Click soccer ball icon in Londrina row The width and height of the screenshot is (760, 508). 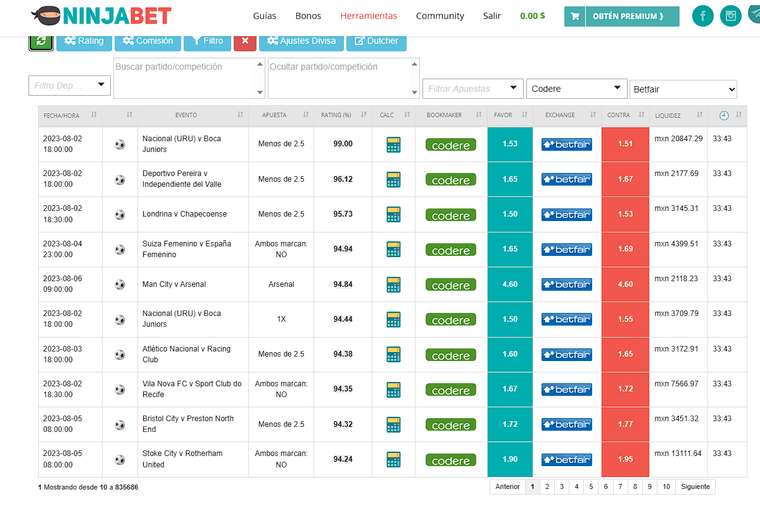(x=120, y=215)
